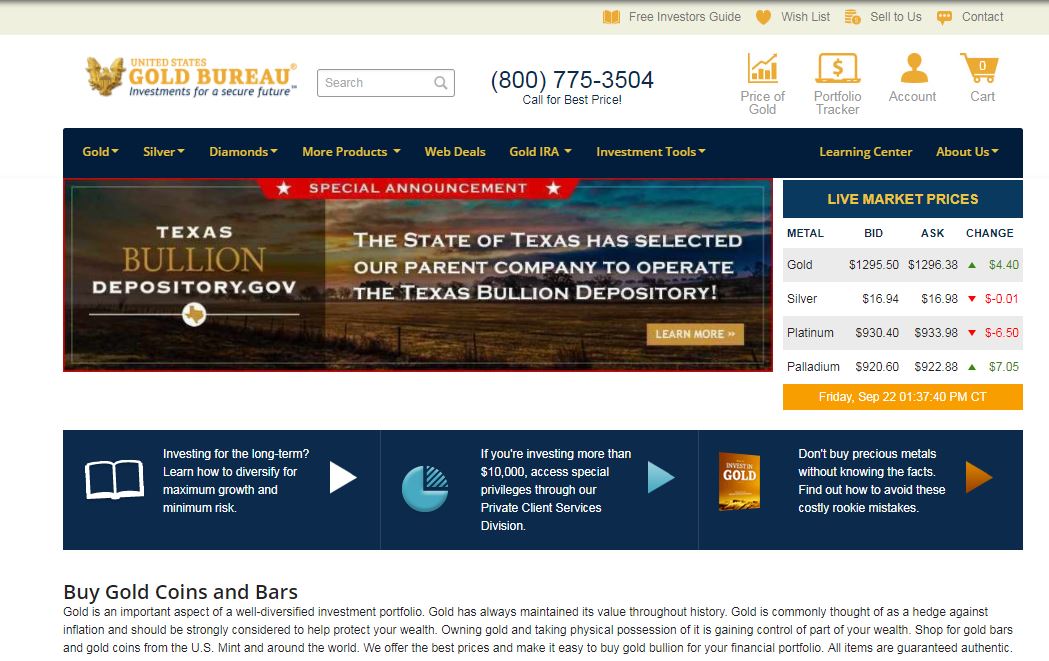This screenshot has width=1049, height=661.
Task: Click the open book icon for long-term investing
Action: (x=114, y=480)
